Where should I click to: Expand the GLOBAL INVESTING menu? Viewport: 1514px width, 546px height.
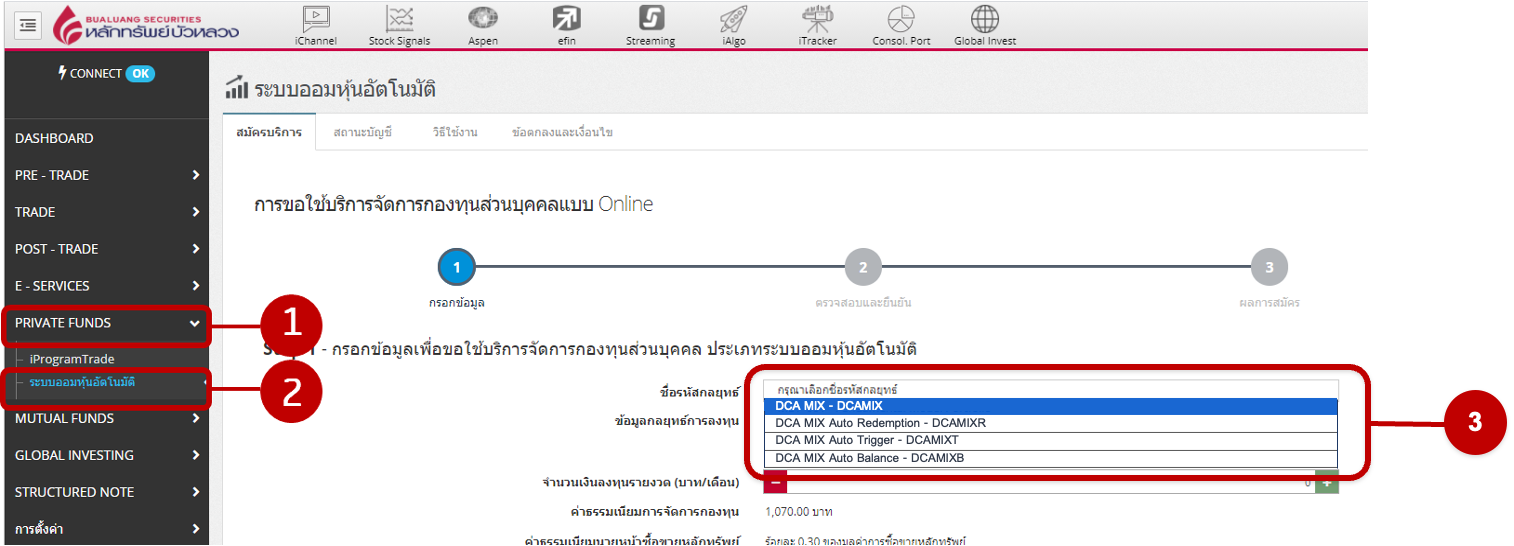point(106,455)
